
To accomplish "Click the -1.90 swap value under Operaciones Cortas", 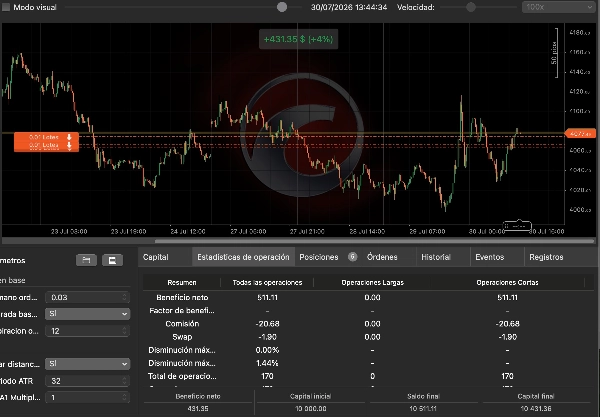I will coord(507,337).
